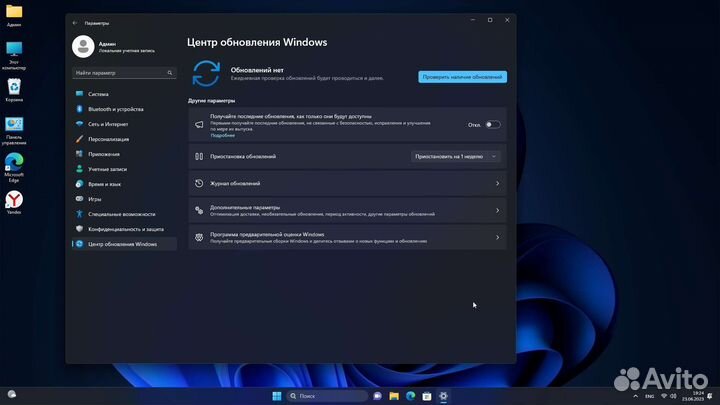The image size is (720, 405).
Task: Click the magnifier icon in settings search
Action: pyautogui.click(x=170, y=73)
